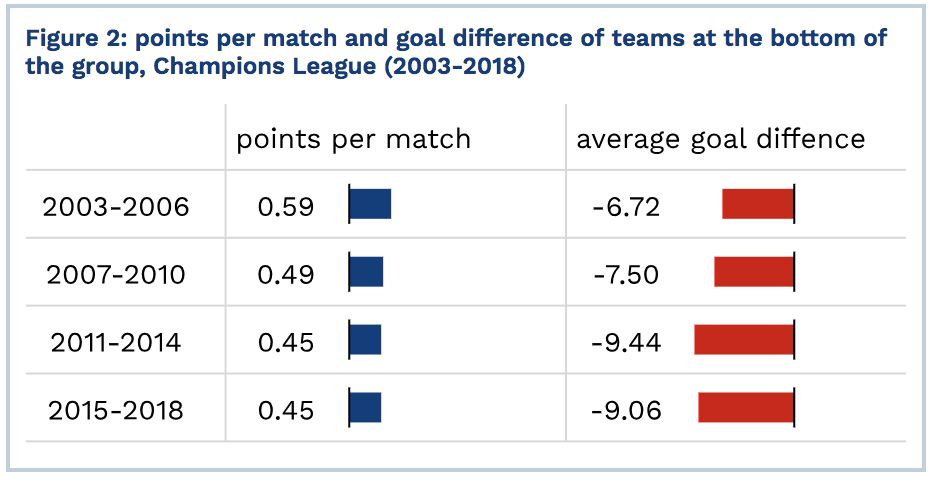Click the Figure 2 title text

pyautogui.click(x=456, y=52)
